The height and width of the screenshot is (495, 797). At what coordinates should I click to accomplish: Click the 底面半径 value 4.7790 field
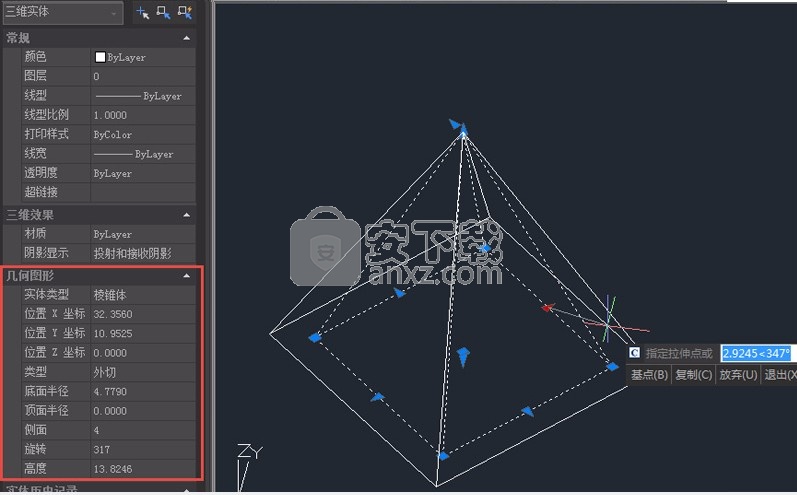[x=140, y=391]
